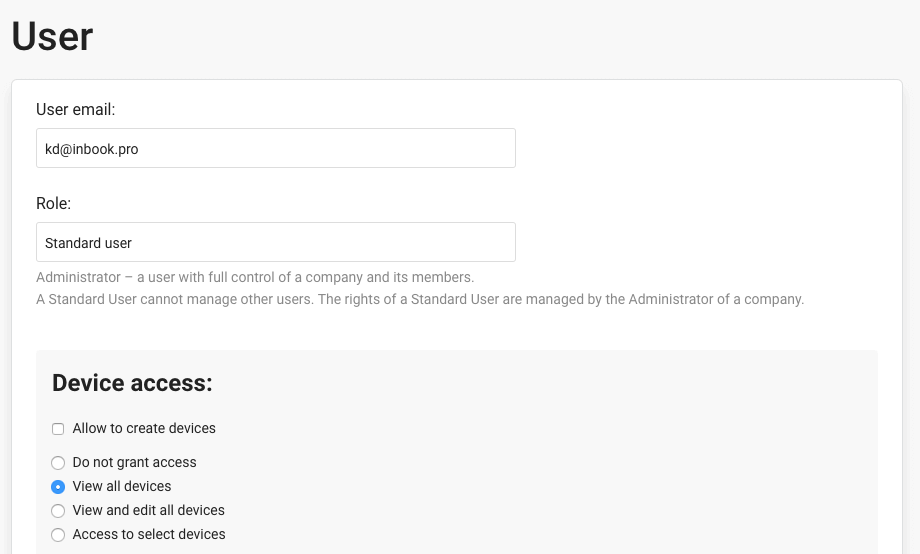
Task: Place cursor in the kd@inbook.pro email text
Action: pyautogui.click(x=92, y=148)
